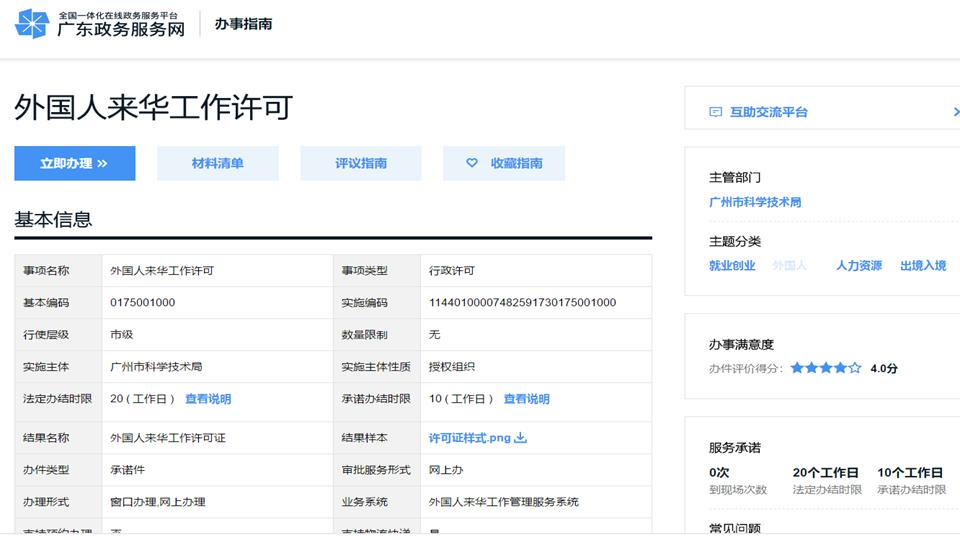Click the chat icon next to 互助交流平台

coord(715,112)
